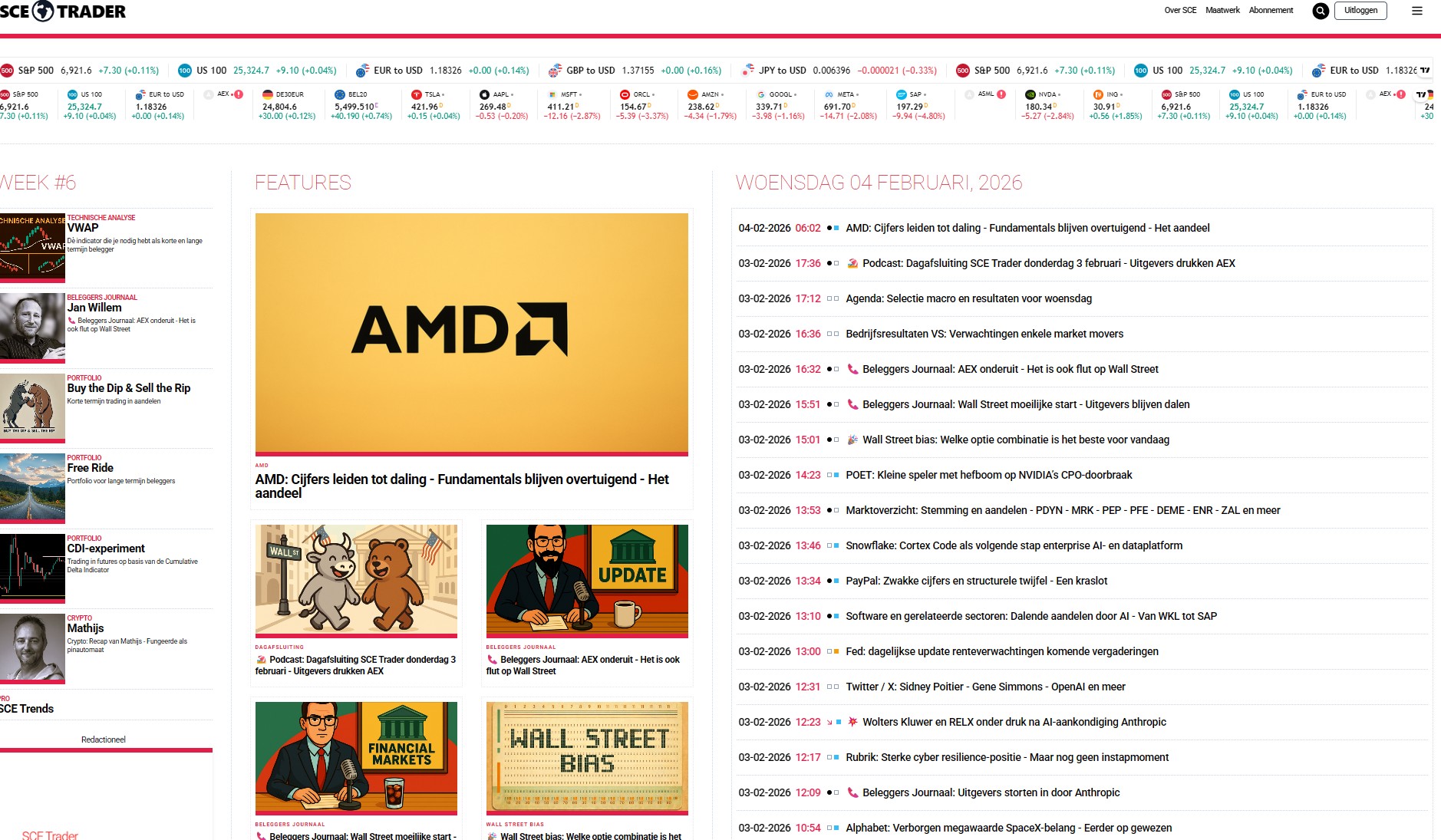Image resolution: width=1441 pixels, height=840 pixels.
Task: Click the Uitloggen button
Action: point(1360,11)
